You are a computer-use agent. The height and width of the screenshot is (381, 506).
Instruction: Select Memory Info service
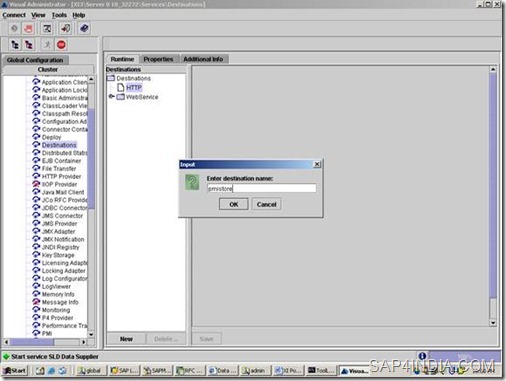58,294
